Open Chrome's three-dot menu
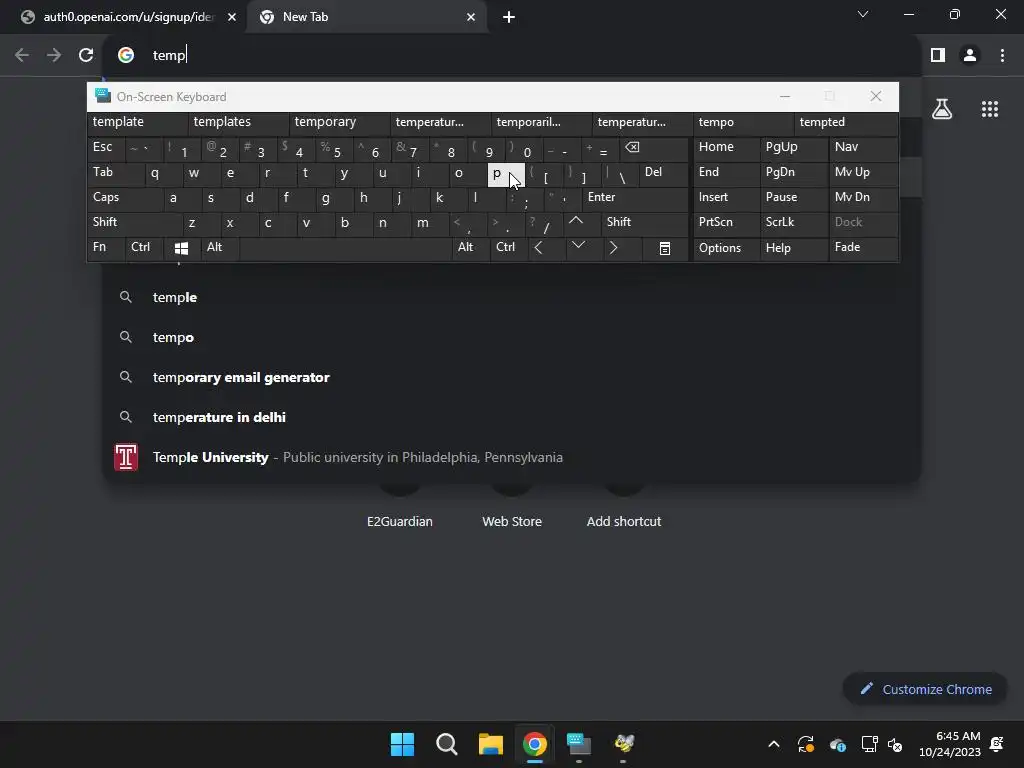Image resolution: width=1024 pixels, height=768 pixels. coord(1002,56)
